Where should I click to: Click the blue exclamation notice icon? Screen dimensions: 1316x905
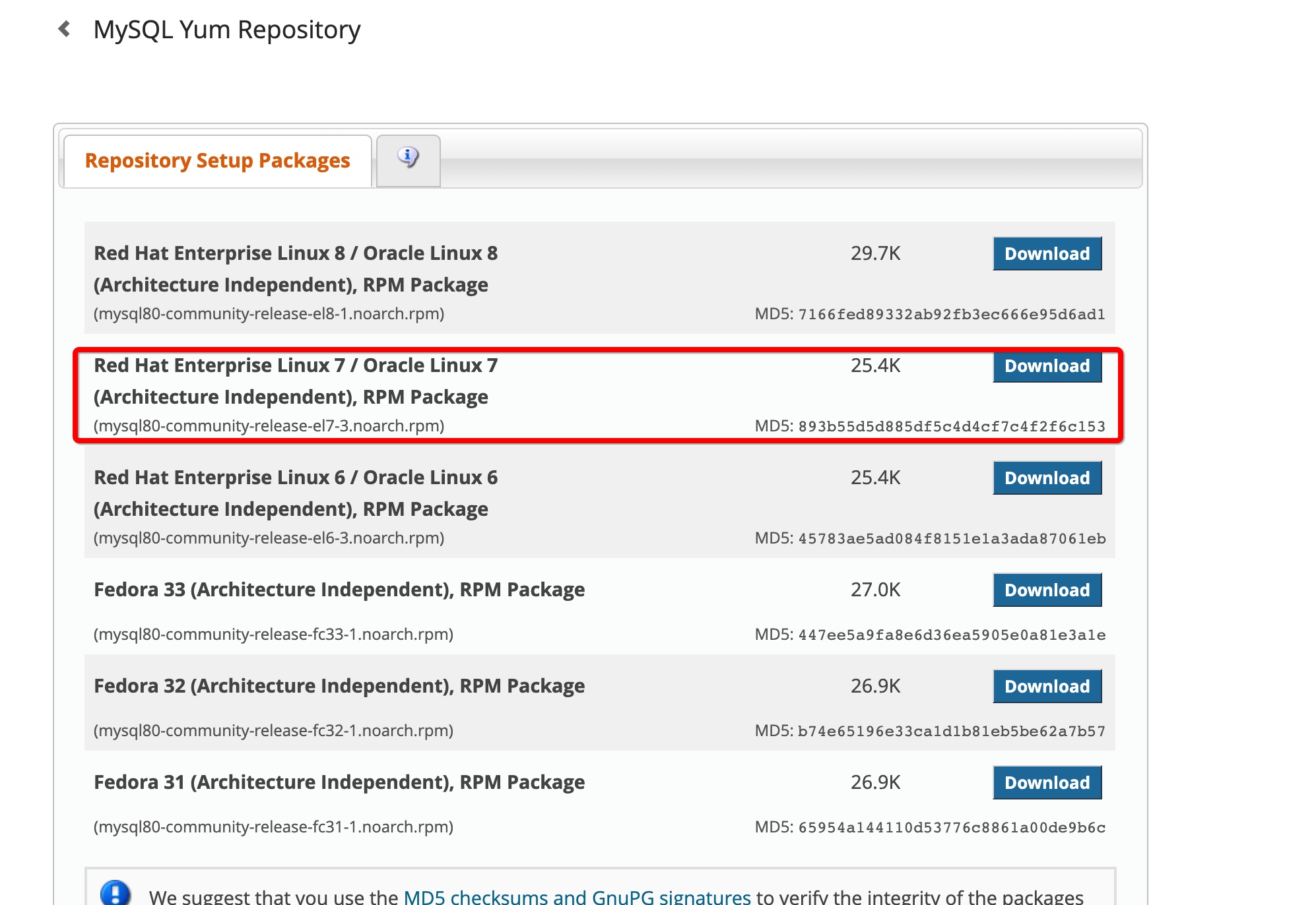click(115, 892)
